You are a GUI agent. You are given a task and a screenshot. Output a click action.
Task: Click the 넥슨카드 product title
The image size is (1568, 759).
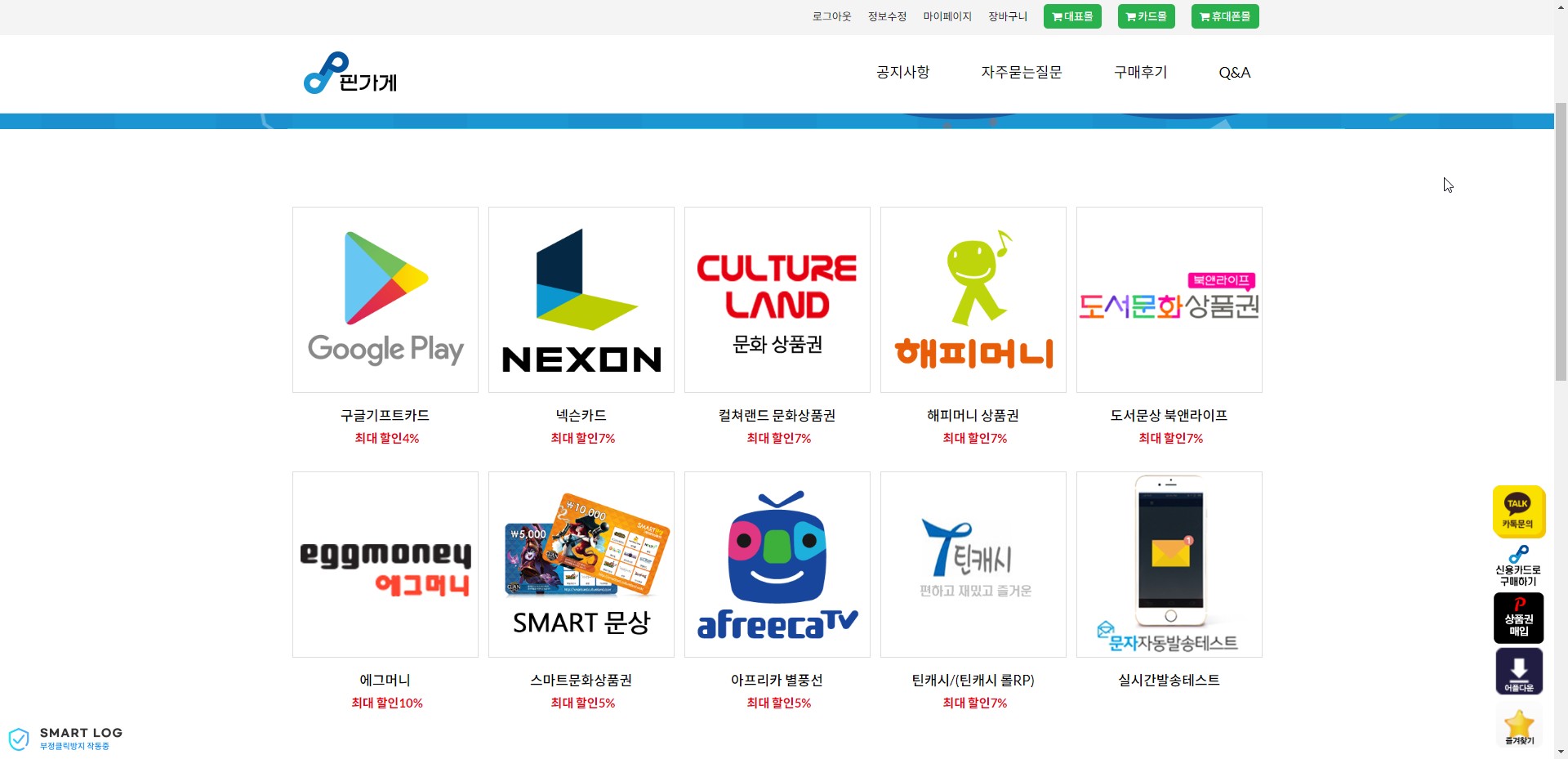[x=581, y=415]
